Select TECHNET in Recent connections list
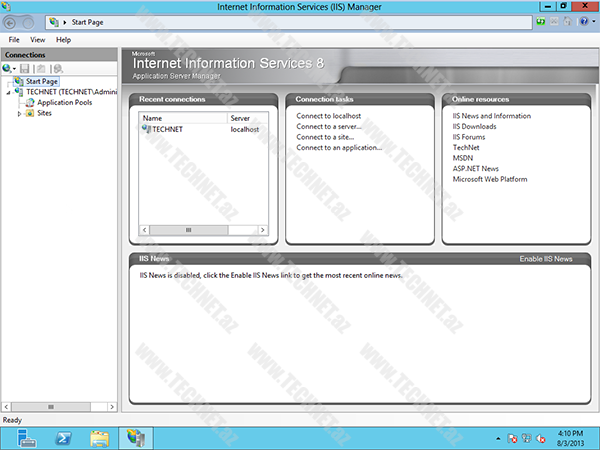Image resolution: width=600 pixels, height=450 pixels. click(173, 129)
